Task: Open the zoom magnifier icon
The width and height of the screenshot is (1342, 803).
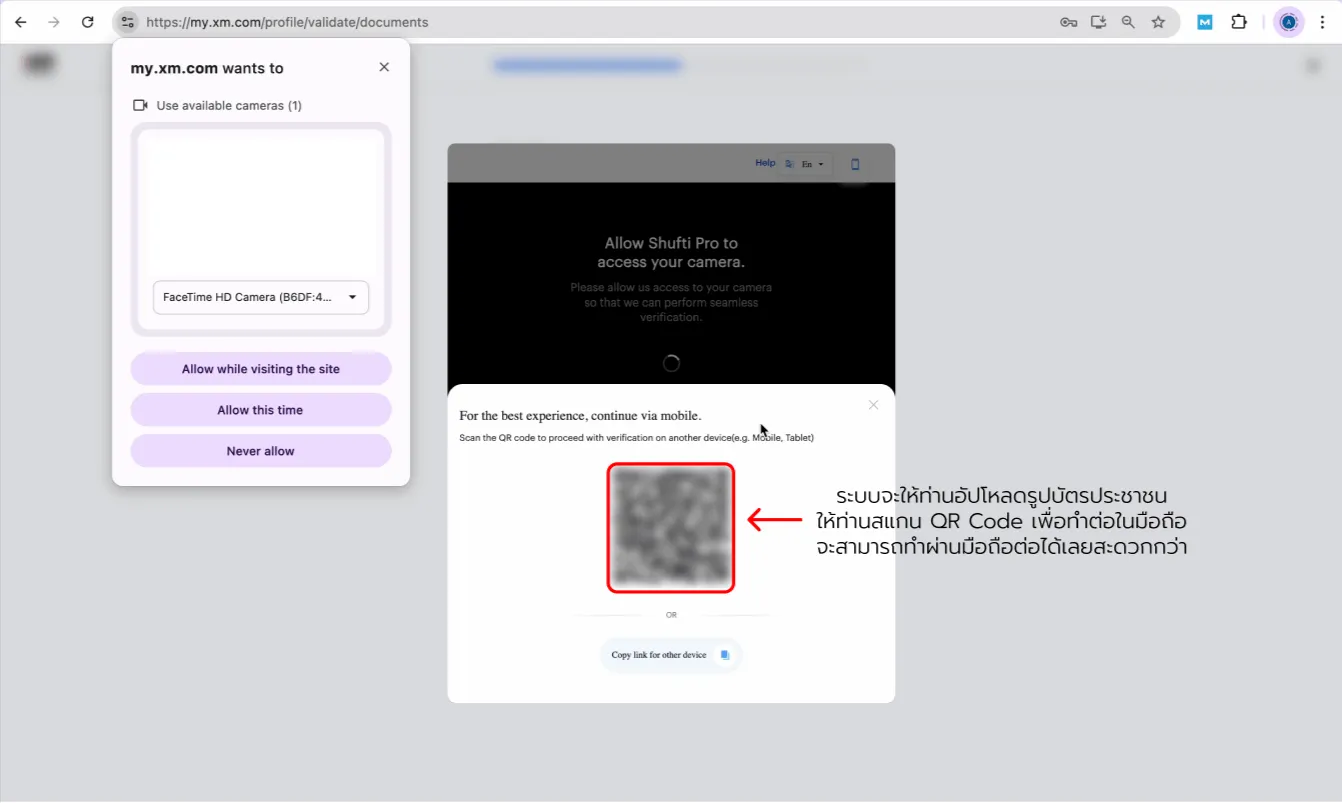Action: [x=1128, y=22]
